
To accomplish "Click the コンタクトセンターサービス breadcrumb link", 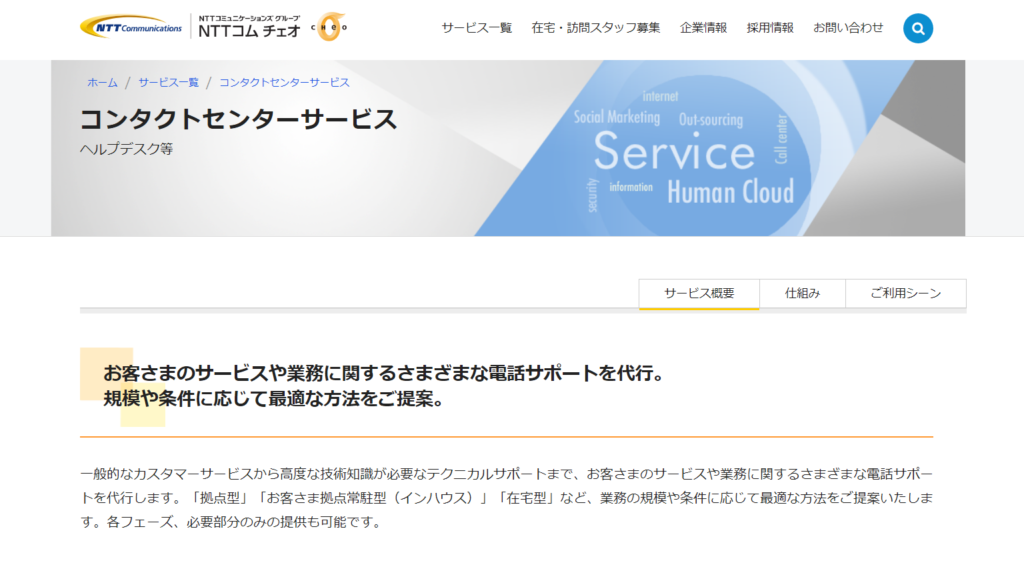I will [x=284, y=82].
